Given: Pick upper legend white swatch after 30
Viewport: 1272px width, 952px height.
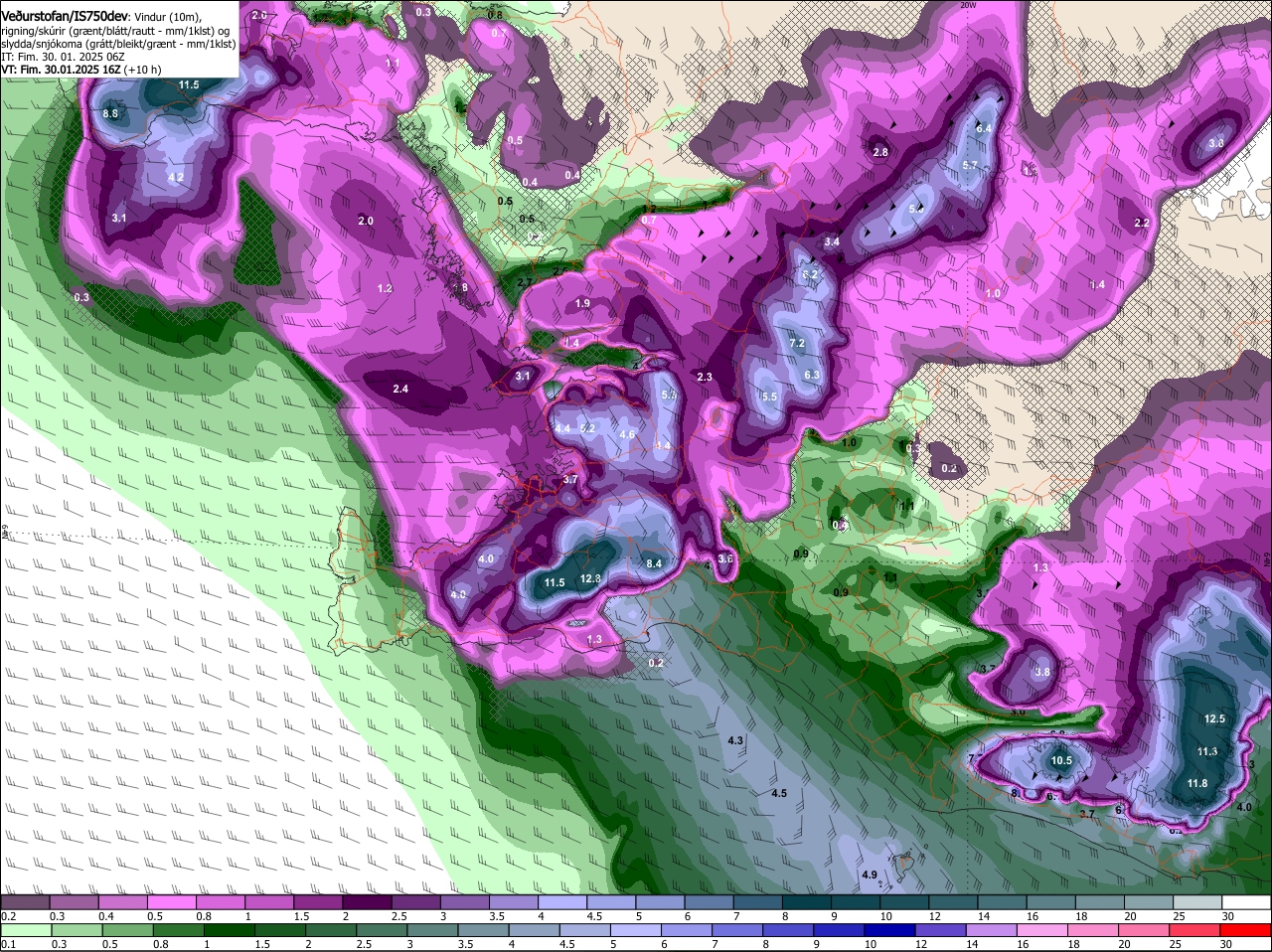Looking at the screenshot, I should 1248,902.
